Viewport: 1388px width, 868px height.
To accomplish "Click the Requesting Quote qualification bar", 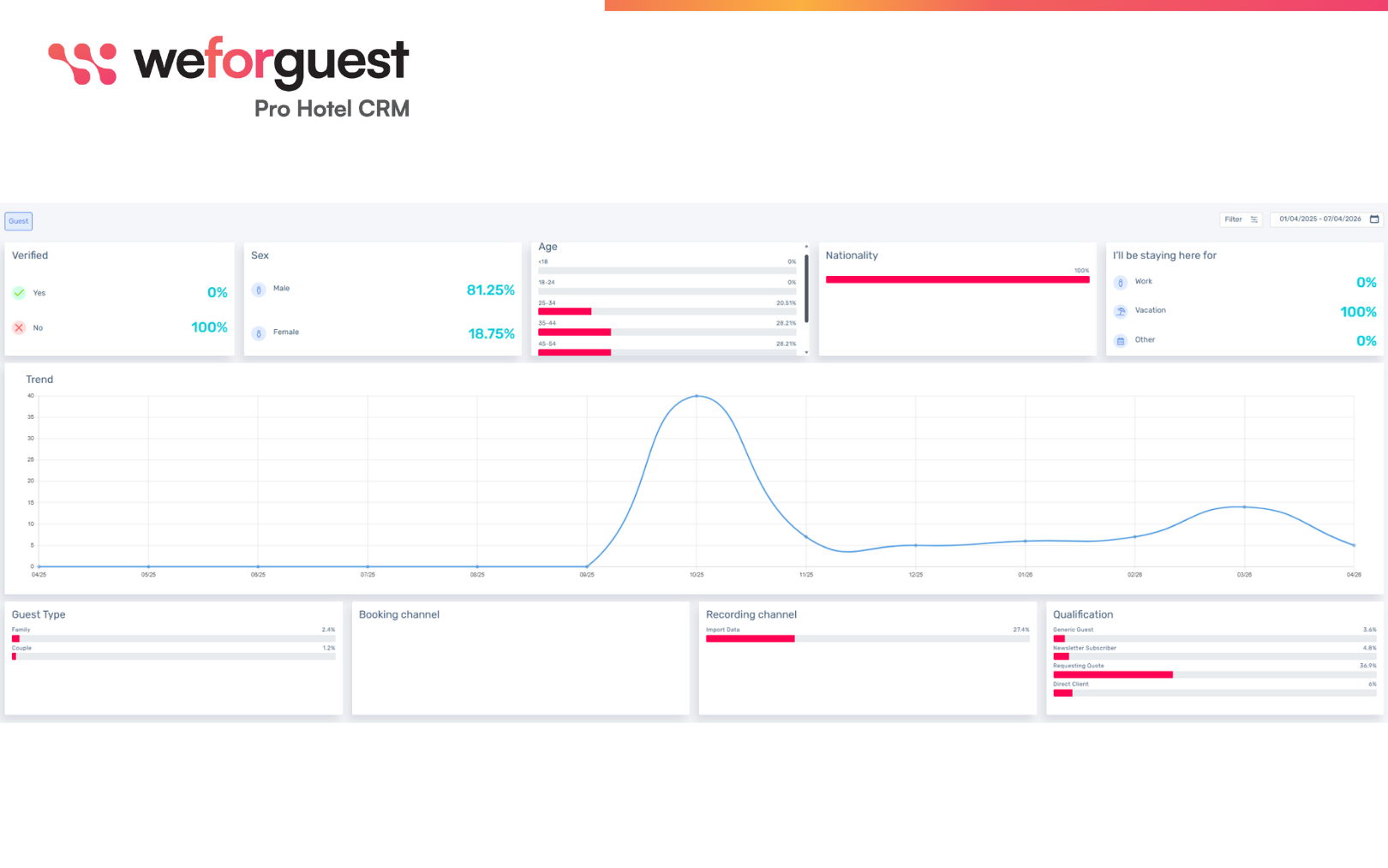I will (1215, 674).
